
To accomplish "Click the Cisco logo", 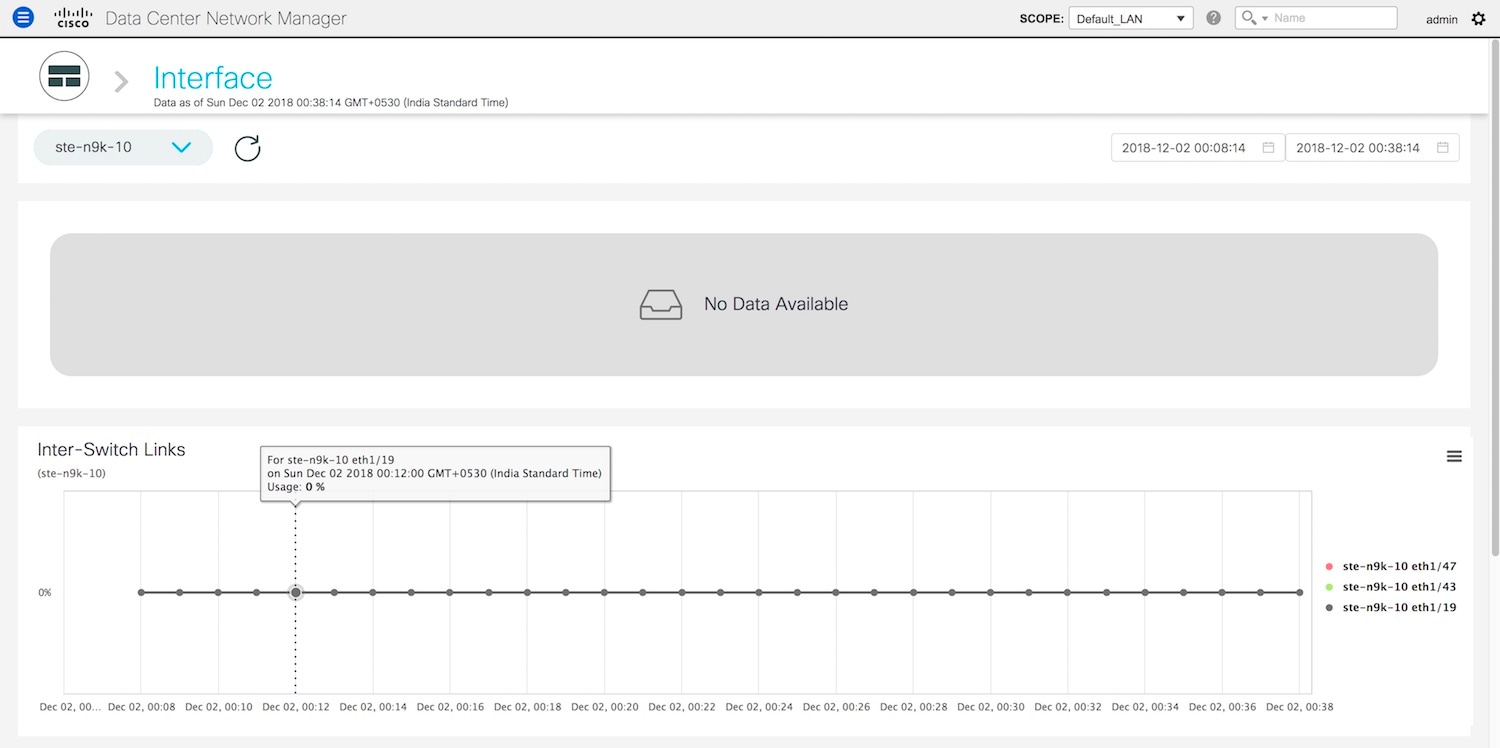I will [73, 17].
